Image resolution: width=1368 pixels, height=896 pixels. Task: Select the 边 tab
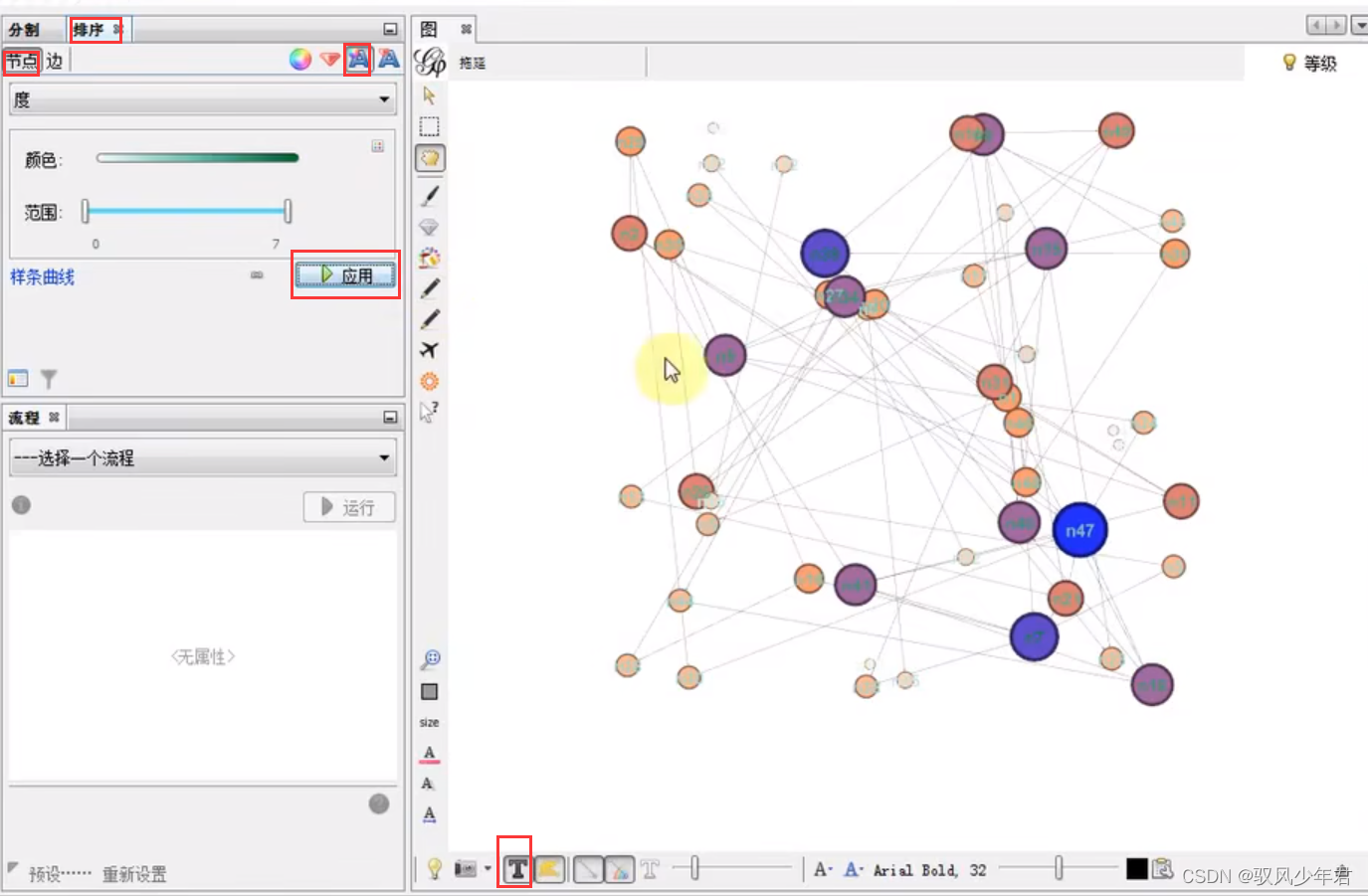[x=55, y=62]
